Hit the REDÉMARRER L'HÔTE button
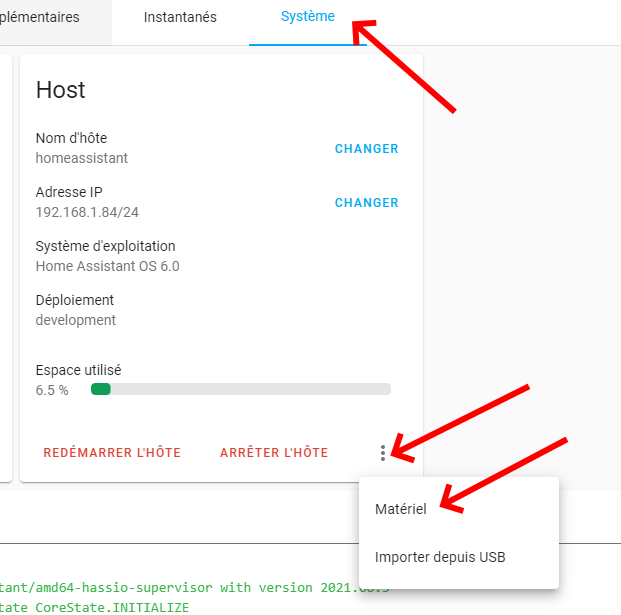 (112, 453)
